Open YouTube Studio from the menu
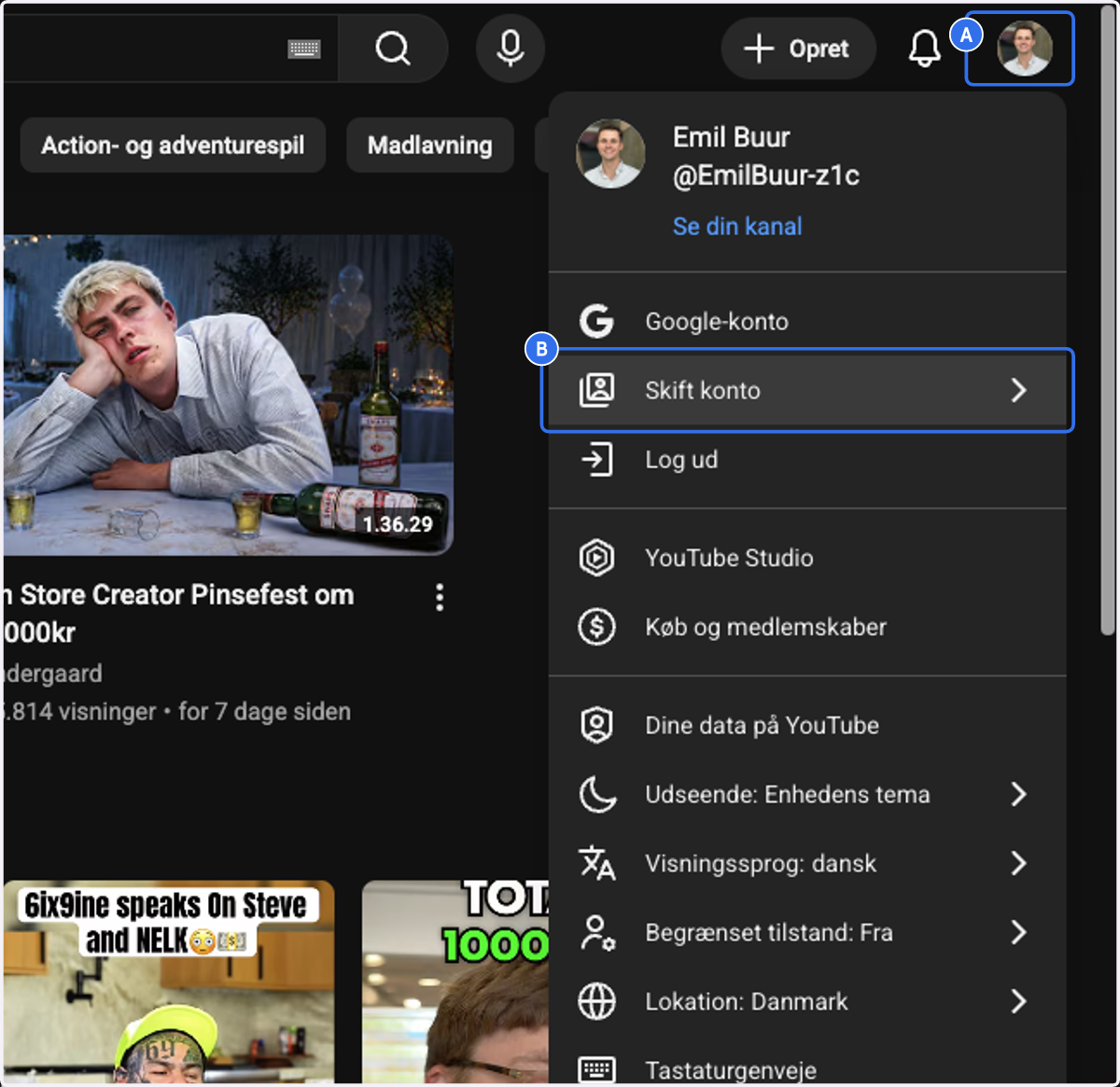This screenshot has height=1087, width=1120. (807, 558)
